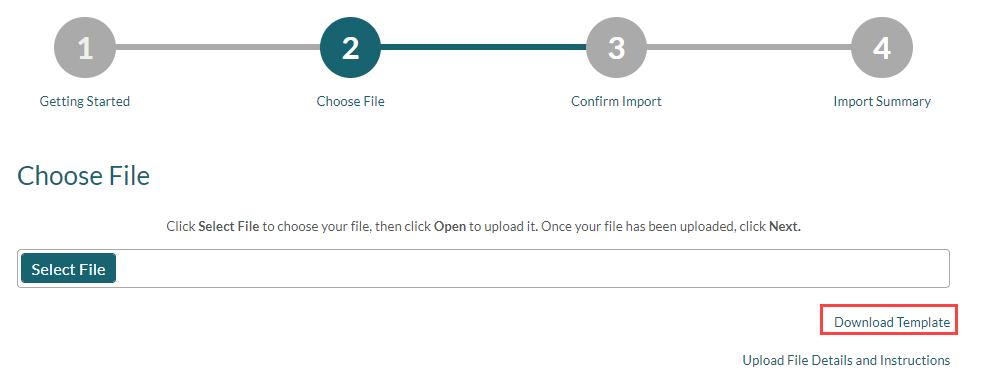
Task: Open the Import Summary step label
Action: 882,101
